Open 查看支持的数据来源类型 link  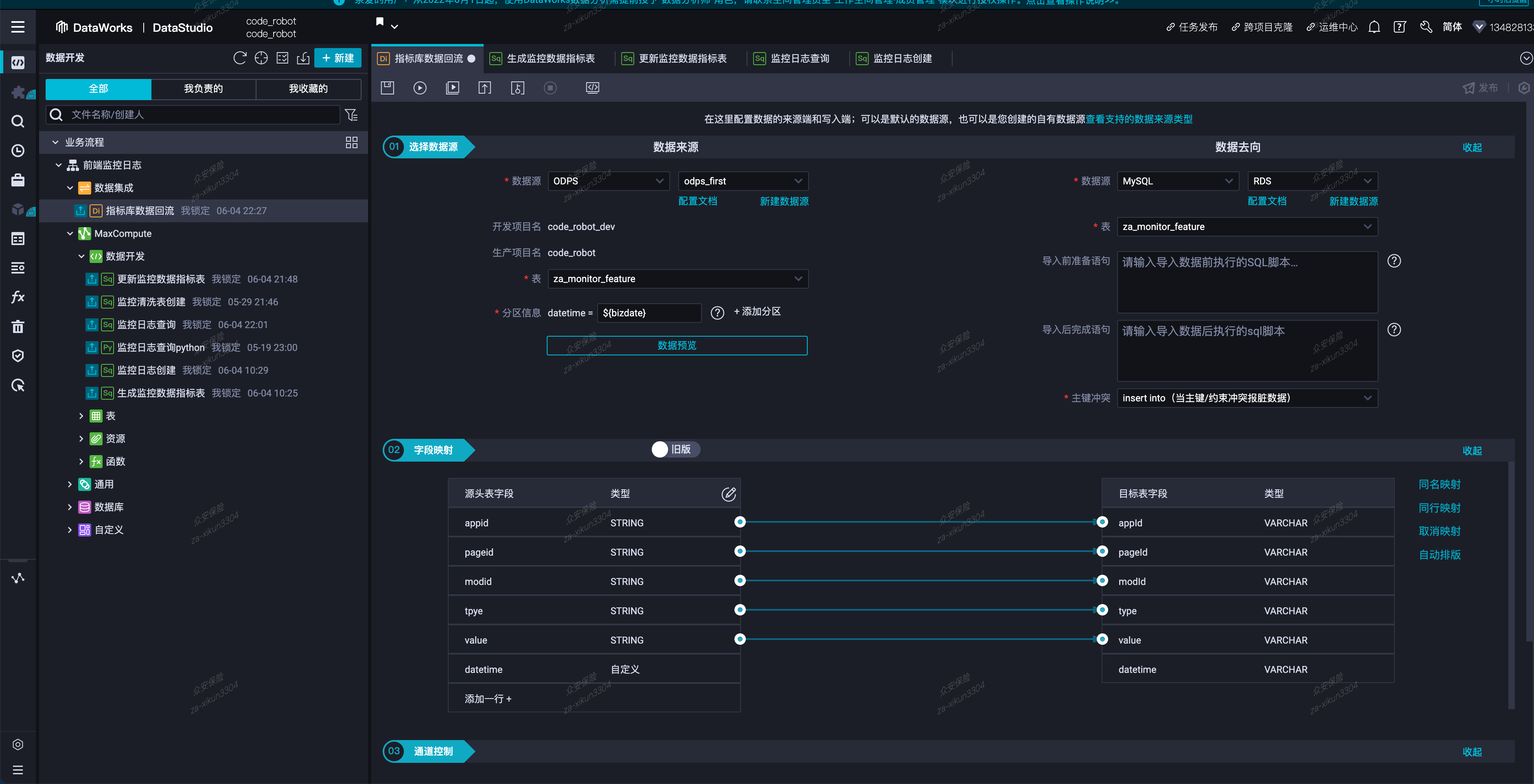point(1139,119)
